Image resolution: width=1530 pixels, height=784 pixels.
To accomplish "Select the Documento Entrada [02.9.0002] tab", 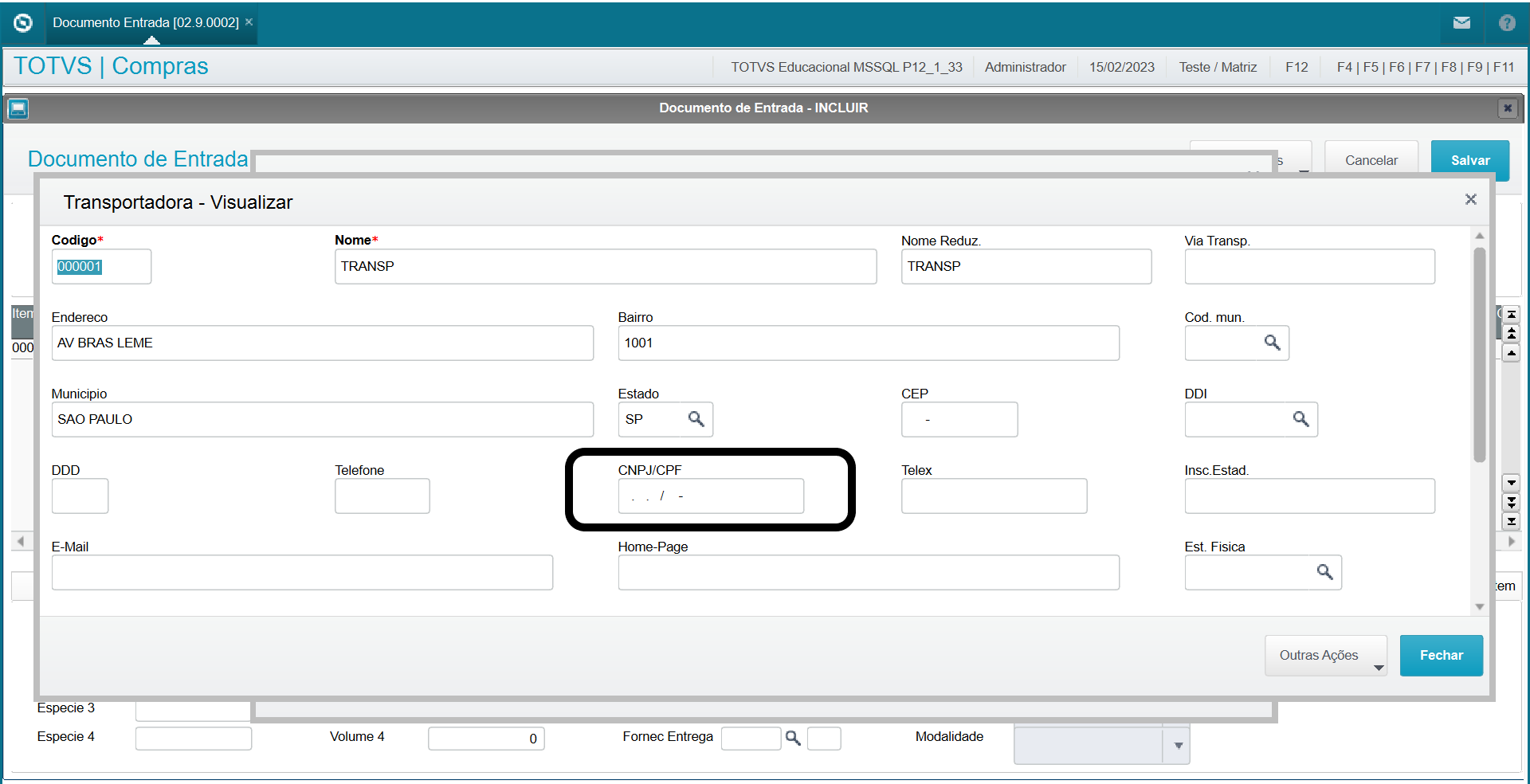I will (146, 22).
